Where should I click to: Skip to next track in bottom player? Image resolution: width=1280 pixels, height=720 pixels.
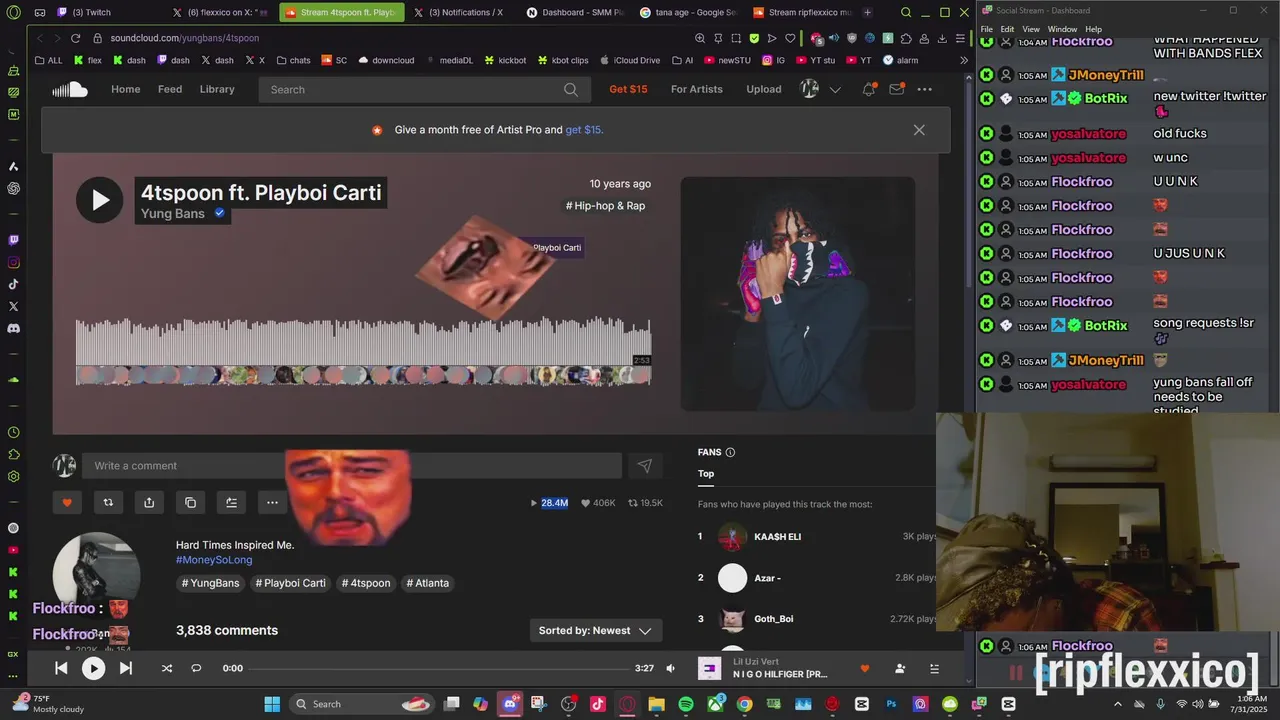click(126, 668)
